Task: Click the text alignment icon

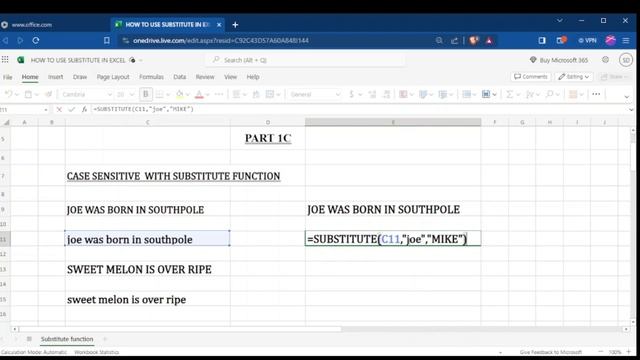Action: click(x=236, y=94)
